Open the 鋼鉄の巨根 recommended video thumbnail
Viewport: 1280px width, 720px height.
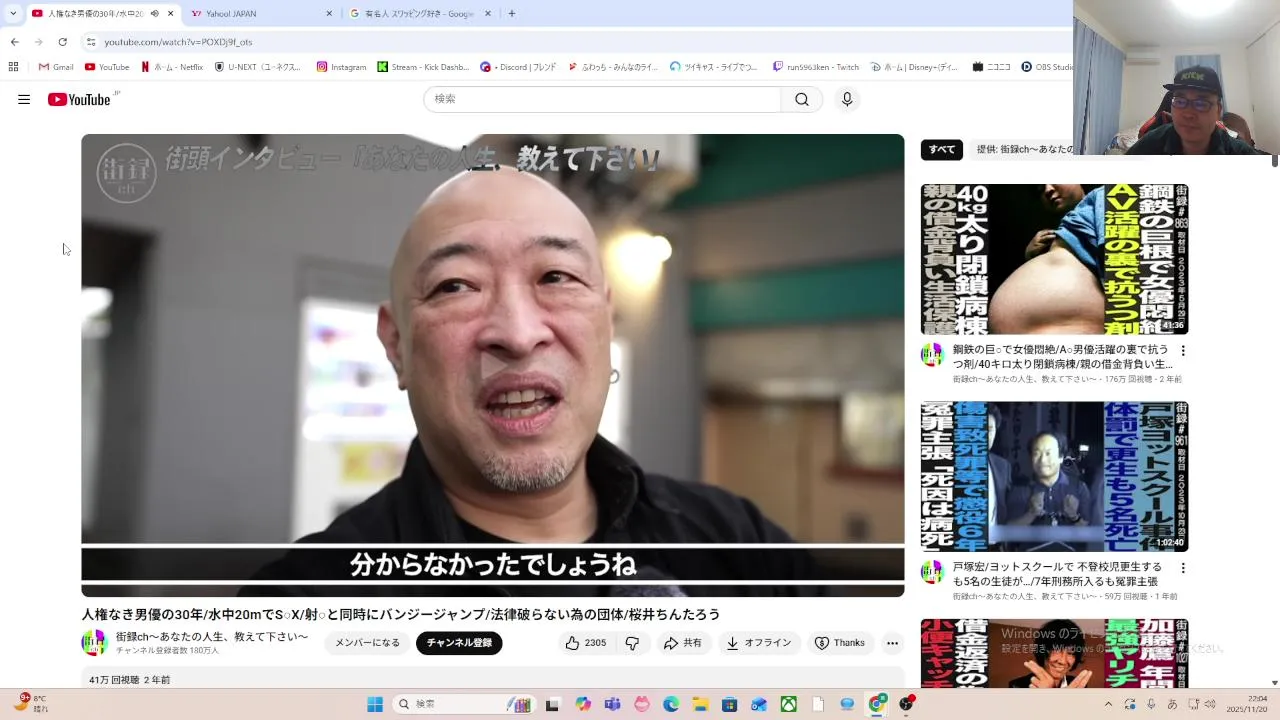[1054, 259]
